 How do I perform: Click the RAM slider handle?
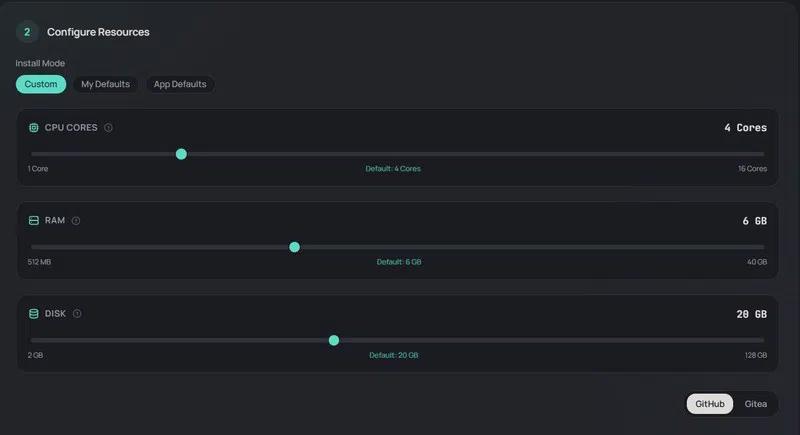[x=294, y=247]
